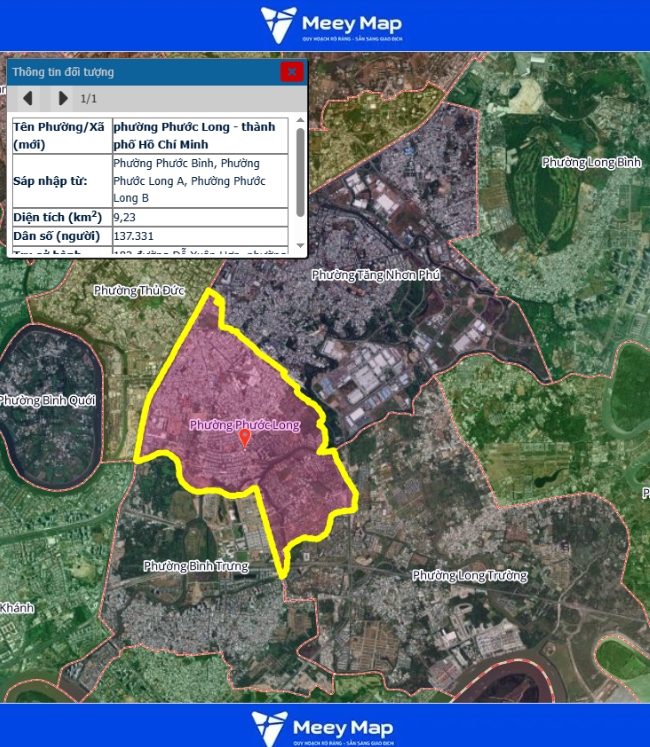Select Phường Thủ Đức on the map

(x=133, y=291)
